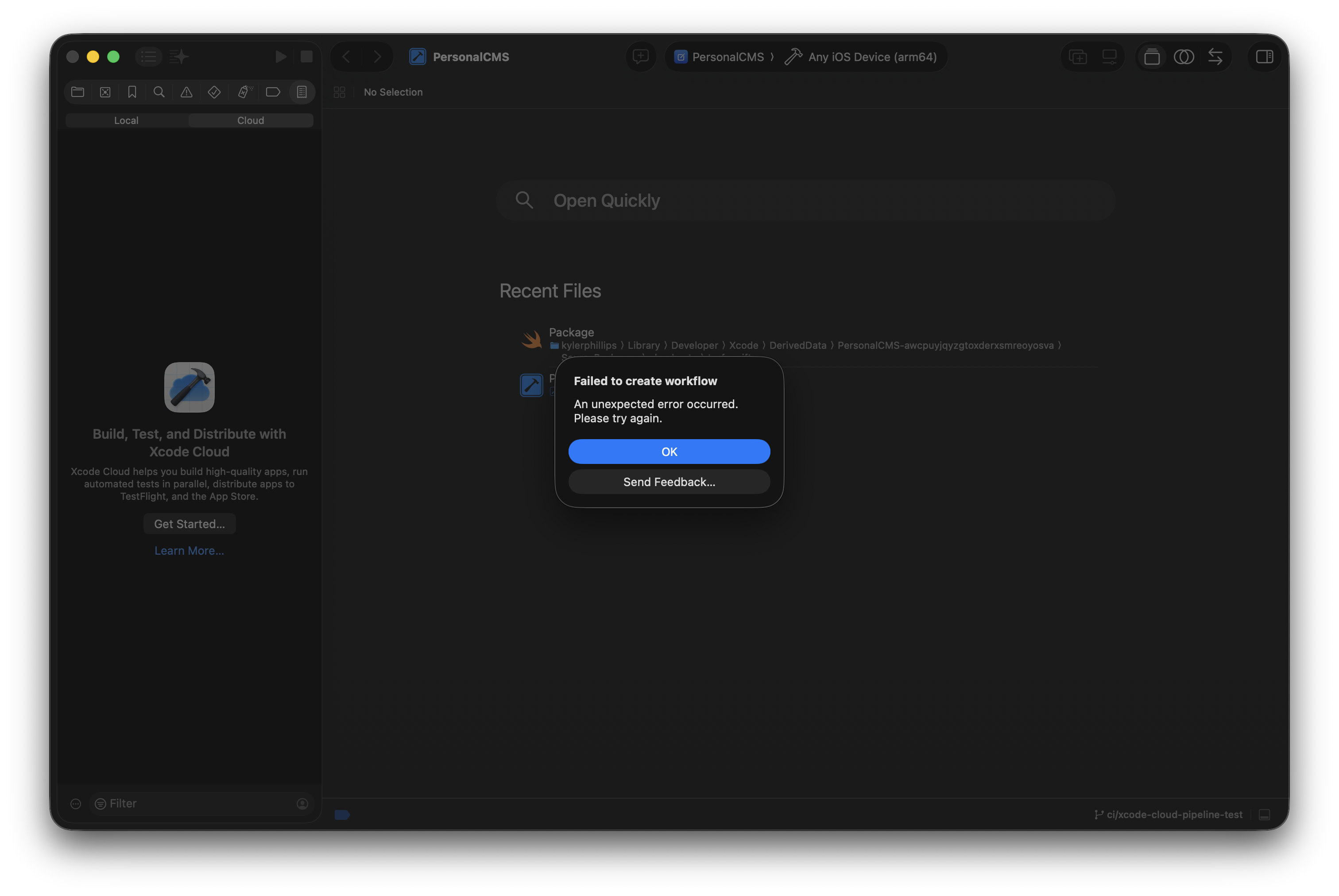The height and width of the screenshot is (896, 1339).
Task: Open the Project navigator folder icon
Action: [78, 92]
